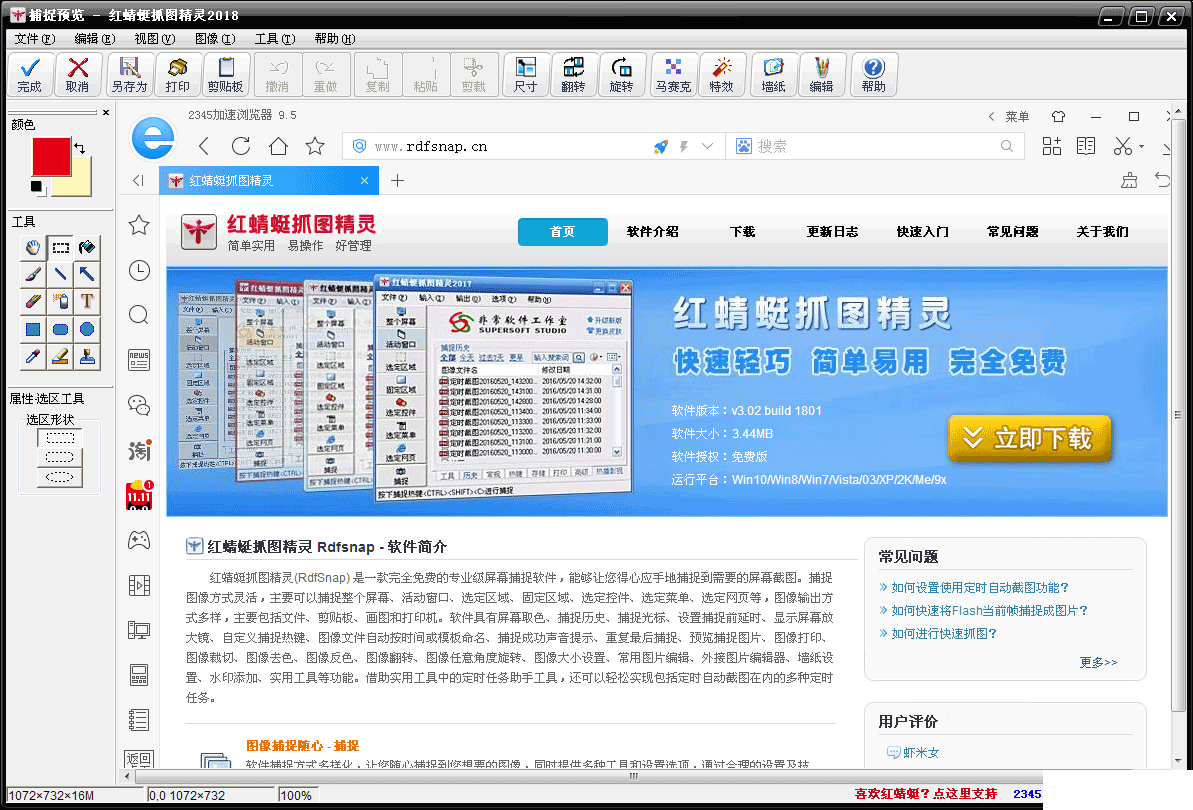Select the rectangular selection tool
Screen dimensions: 1193x810
point(60,247)
